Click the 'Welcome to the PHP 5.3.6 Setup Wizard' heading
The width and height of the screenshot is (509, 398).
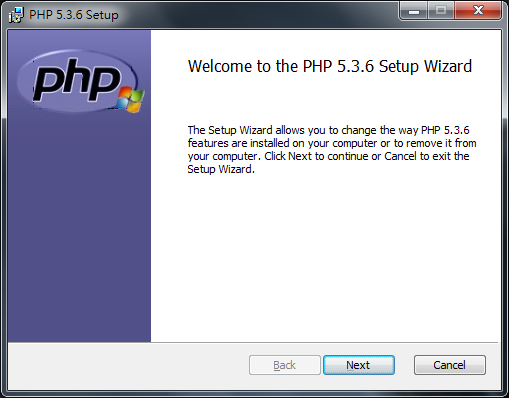[x=330, y=66]
